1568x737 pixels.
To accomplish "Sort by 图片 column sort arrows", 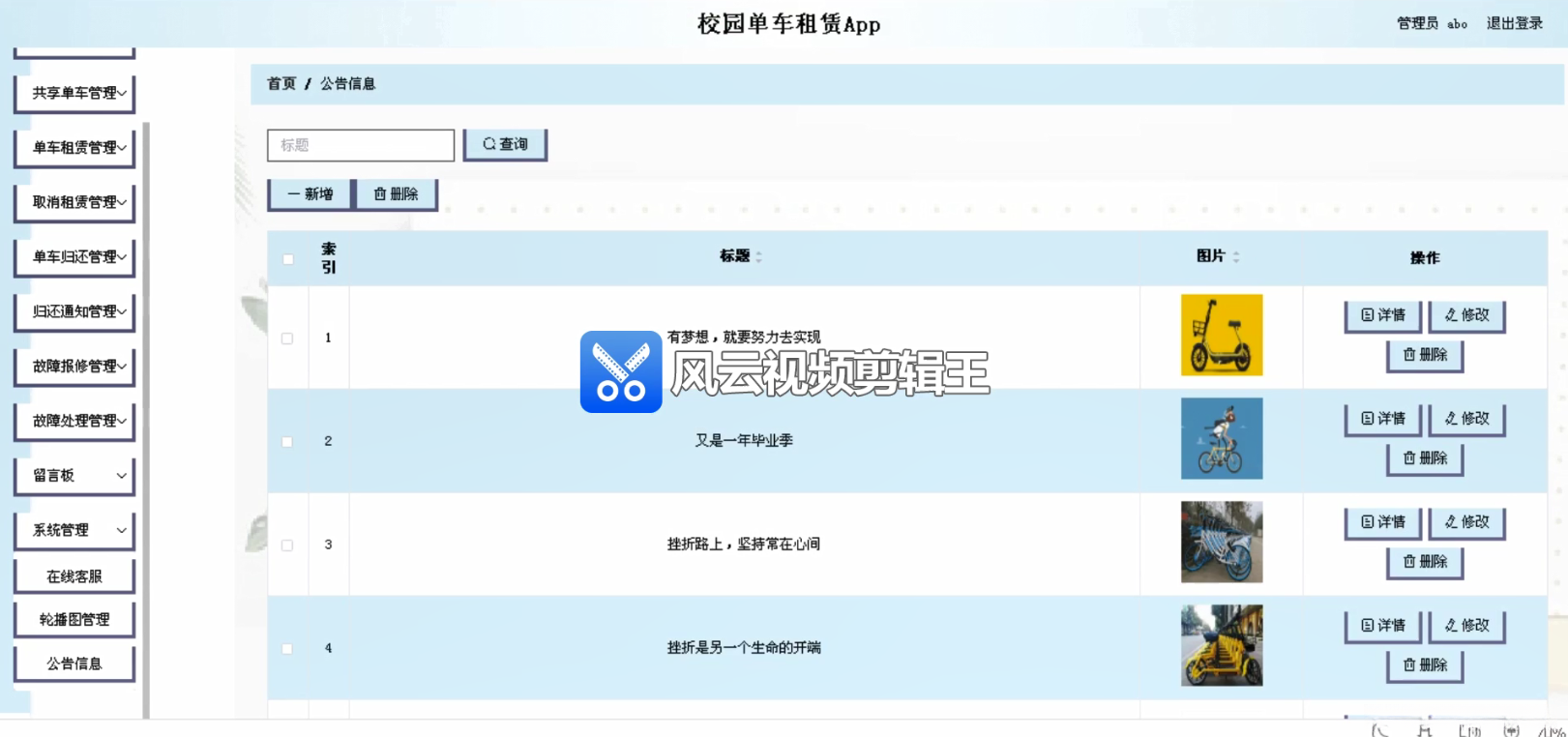I will coord(1236,256).
